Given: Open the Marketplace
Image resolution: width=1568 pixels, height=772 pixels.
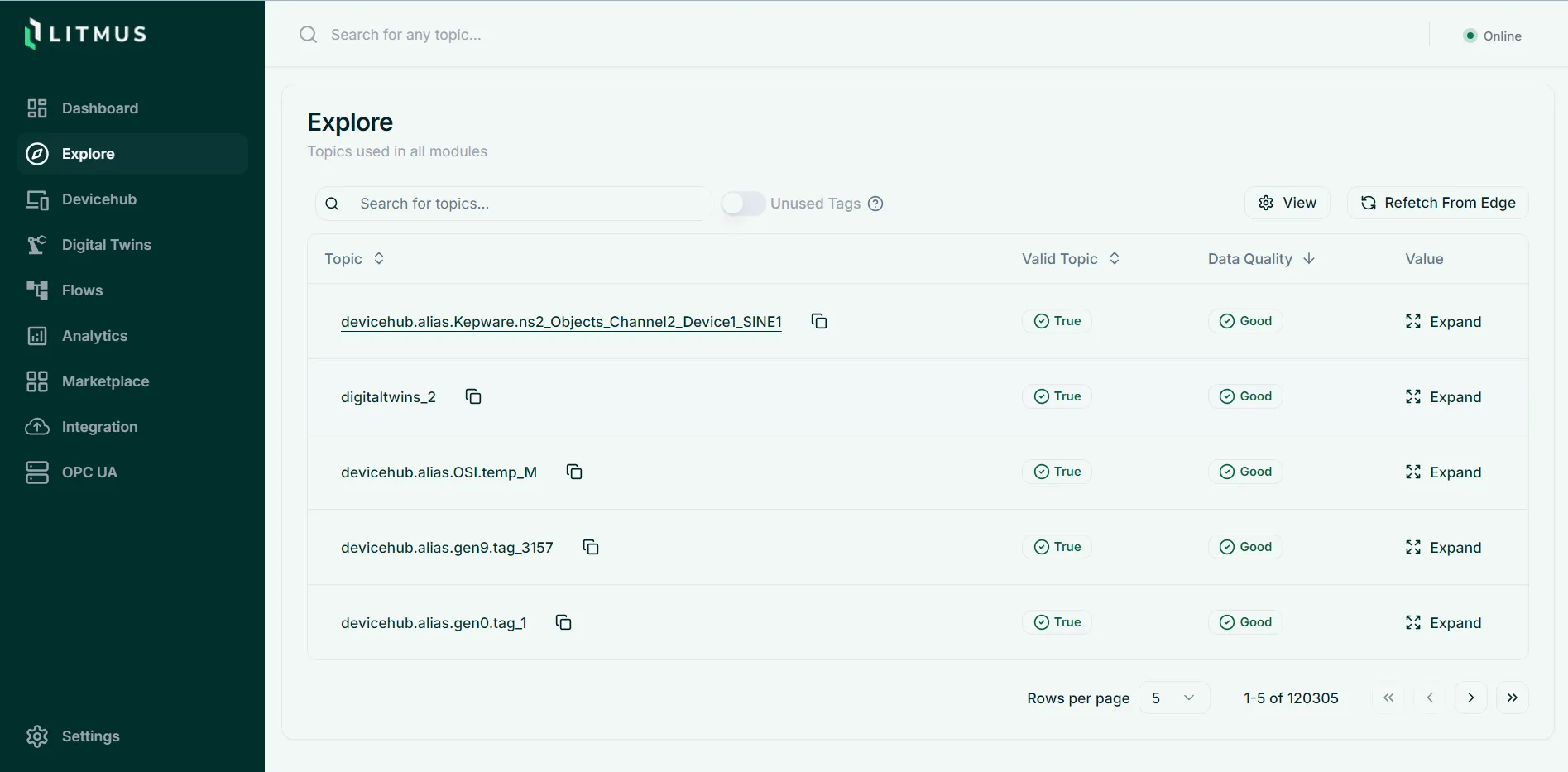Looking at the screenshot, I should 132,381.
